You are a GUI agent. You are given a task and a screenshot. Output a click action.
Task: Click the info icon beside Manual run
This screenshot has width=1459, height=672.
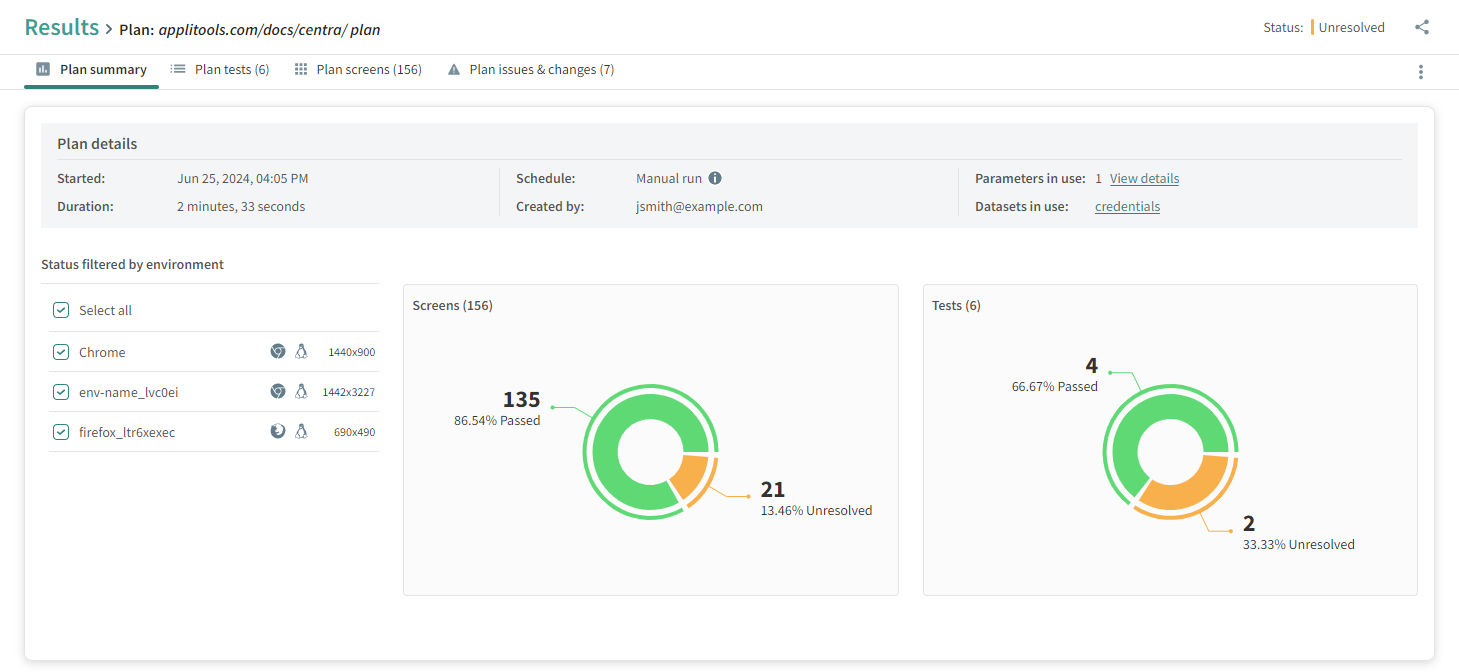click(715, 179)
